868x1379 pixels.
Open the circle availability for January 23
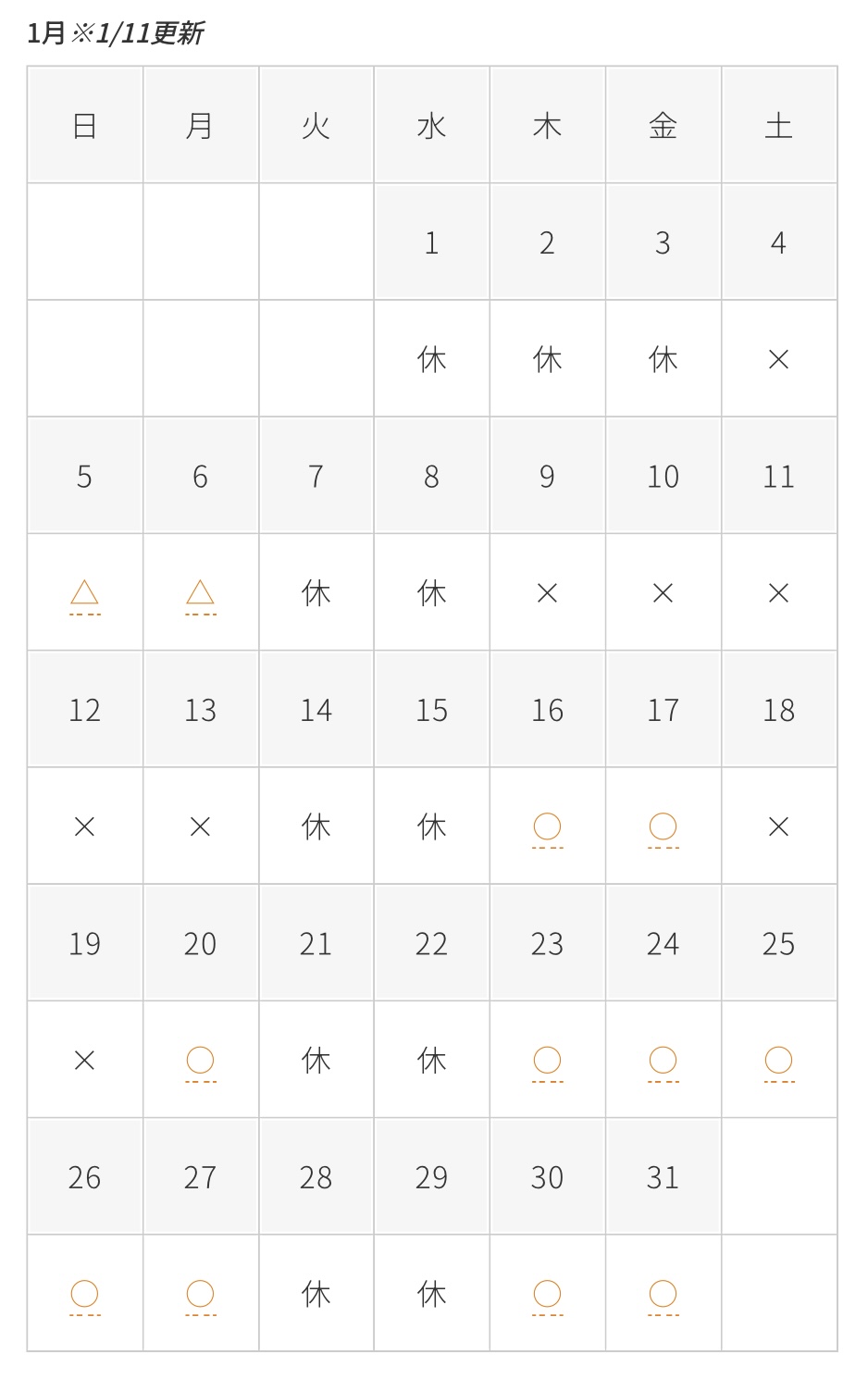(x=547, y=1061)
